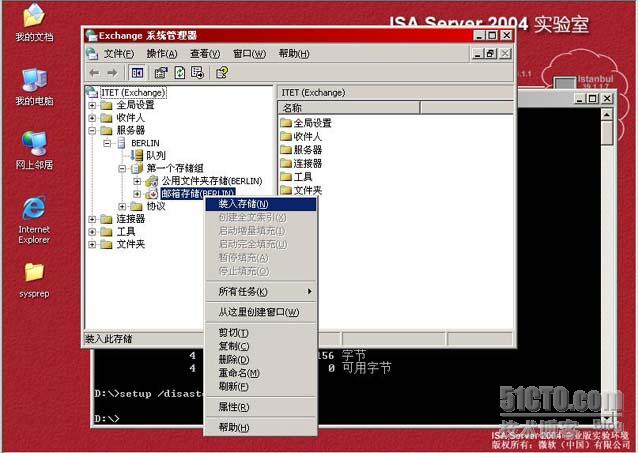Image resolution: width=638 pixels, height=453 pixels.
Task: Expand the 连接器 tree node
Action: (x=93, y=218)
